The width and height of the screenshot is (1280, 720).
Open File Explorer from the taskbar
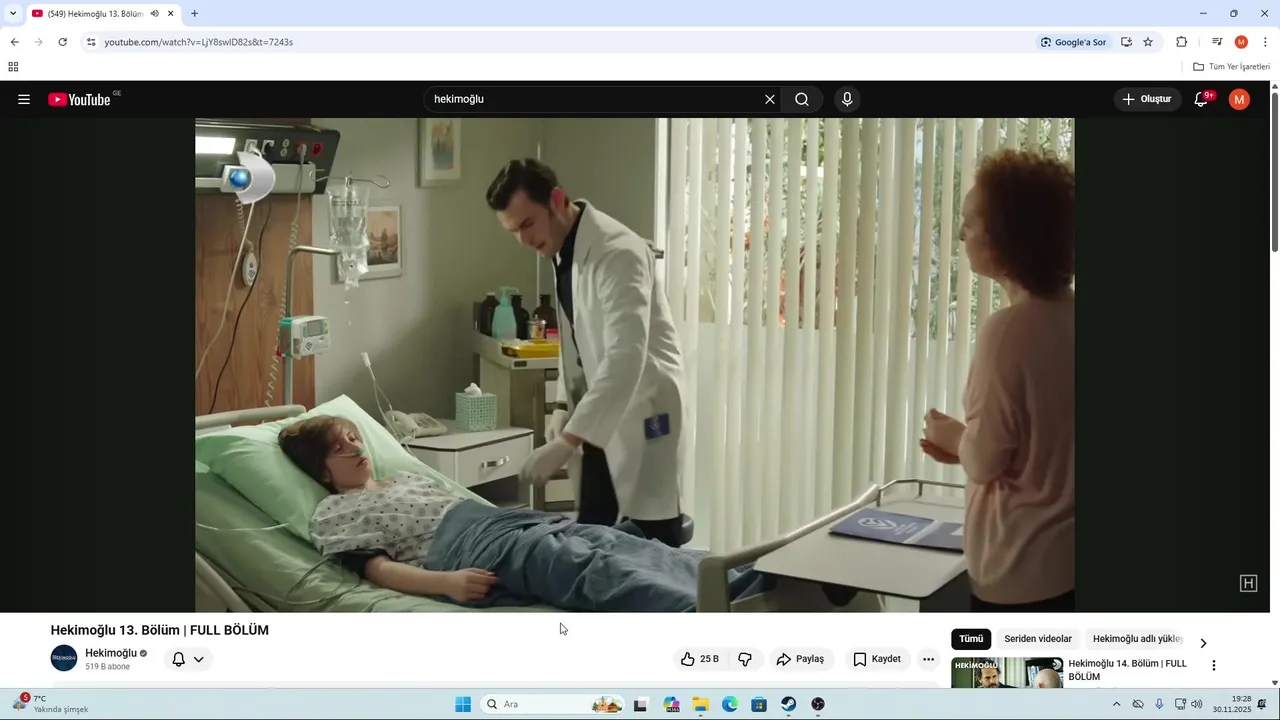(x=700, y=704)
